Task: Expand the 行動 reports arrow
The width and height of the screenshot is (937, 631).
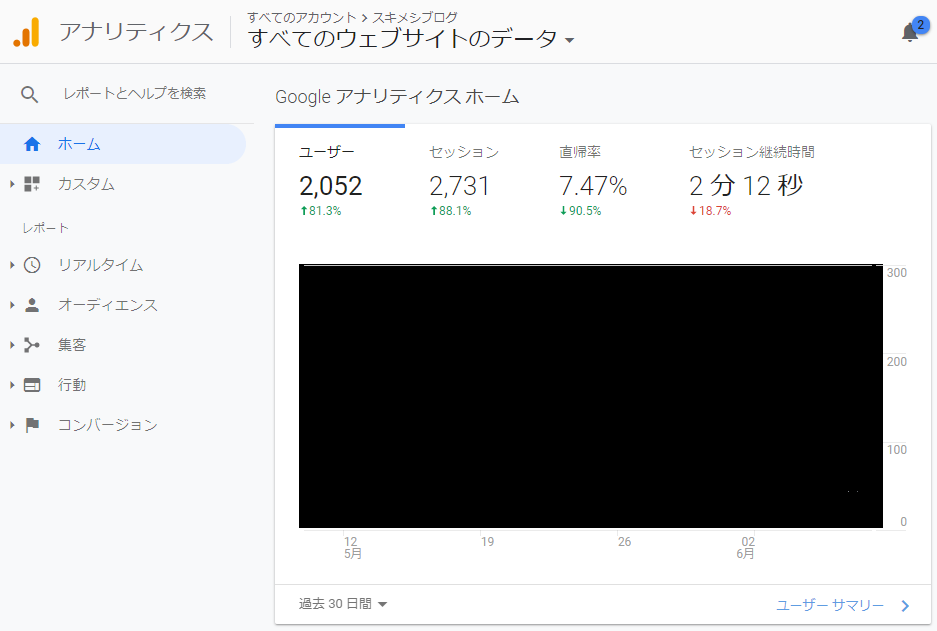Action: coord(12,385)
